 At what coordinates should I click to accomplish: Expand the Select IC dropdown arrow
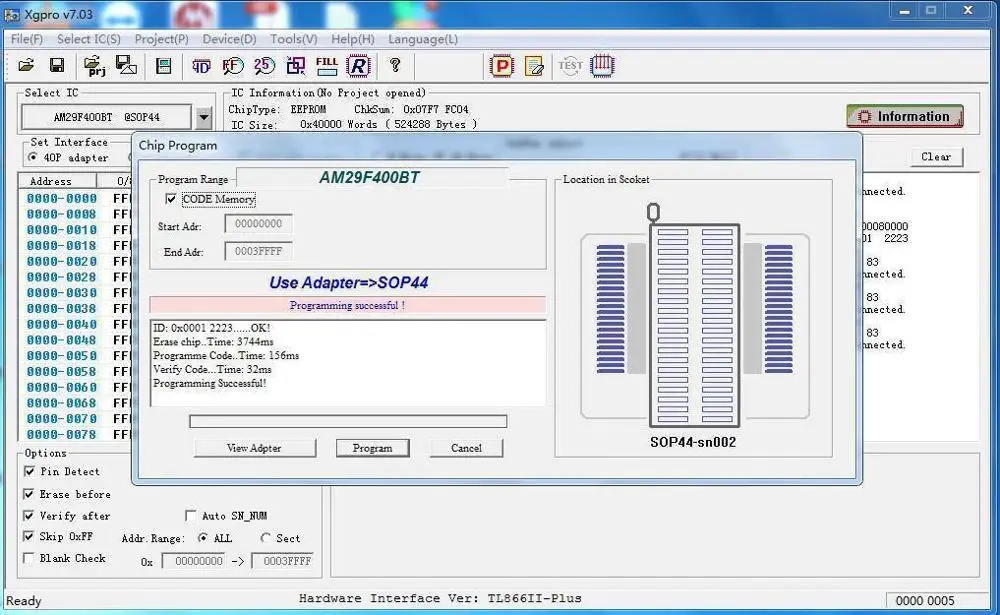(x=203, y=117)
